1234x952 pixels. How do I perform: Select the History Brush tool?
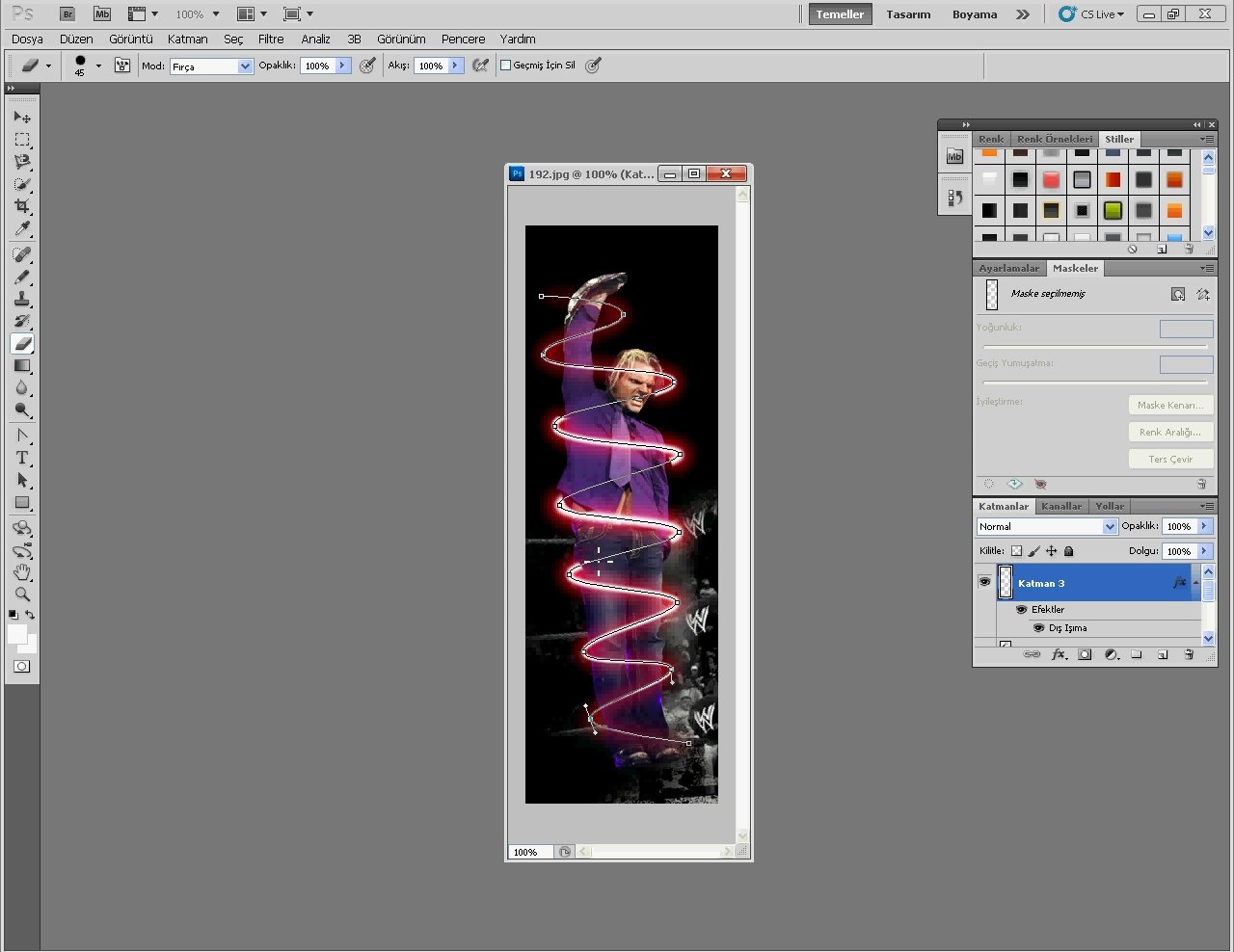click(x=22, y=321)
